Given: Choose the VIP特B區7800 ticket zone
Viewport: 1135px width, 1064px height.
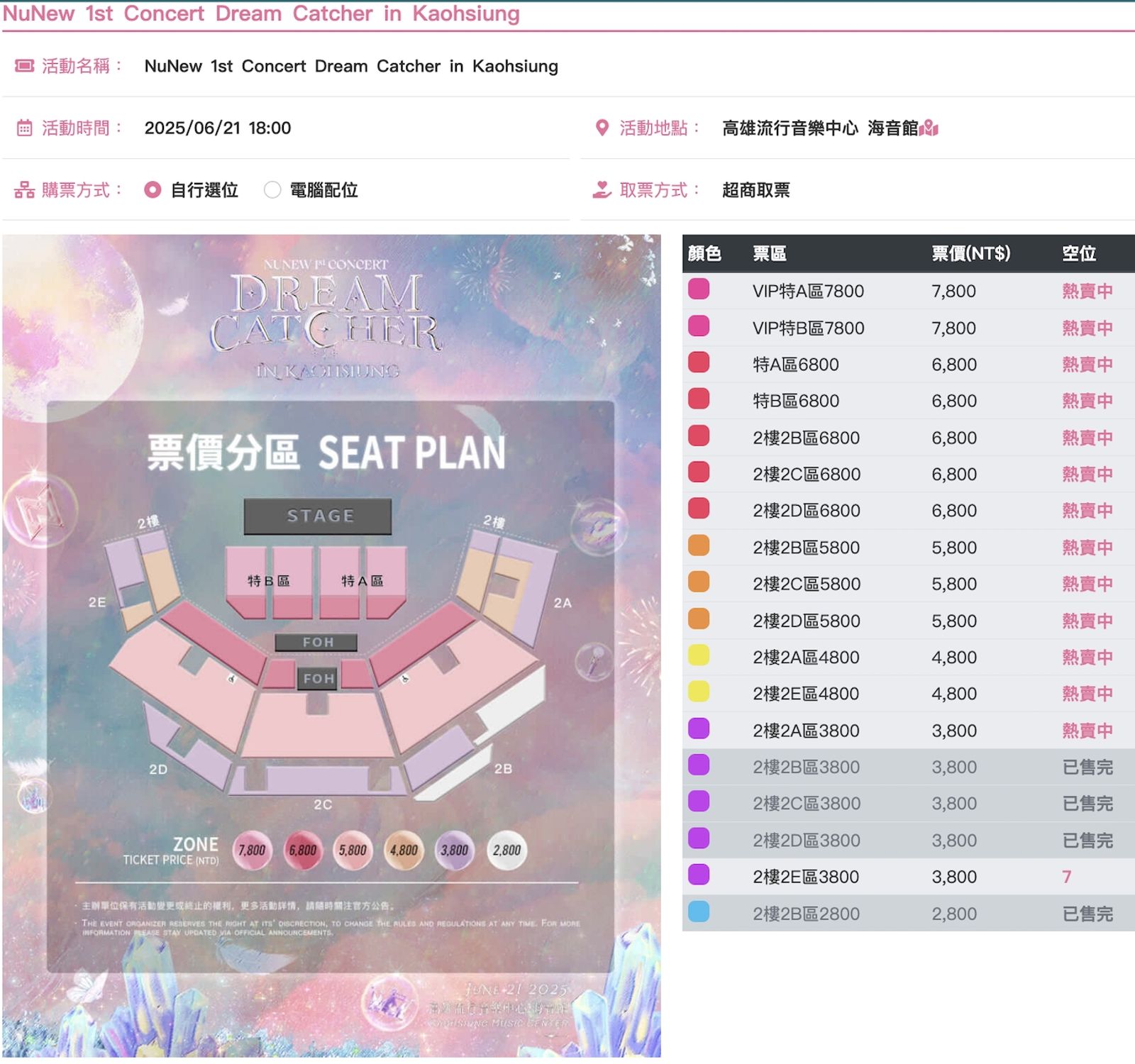Looking at the screenshot, I should [x=909, y=328].
